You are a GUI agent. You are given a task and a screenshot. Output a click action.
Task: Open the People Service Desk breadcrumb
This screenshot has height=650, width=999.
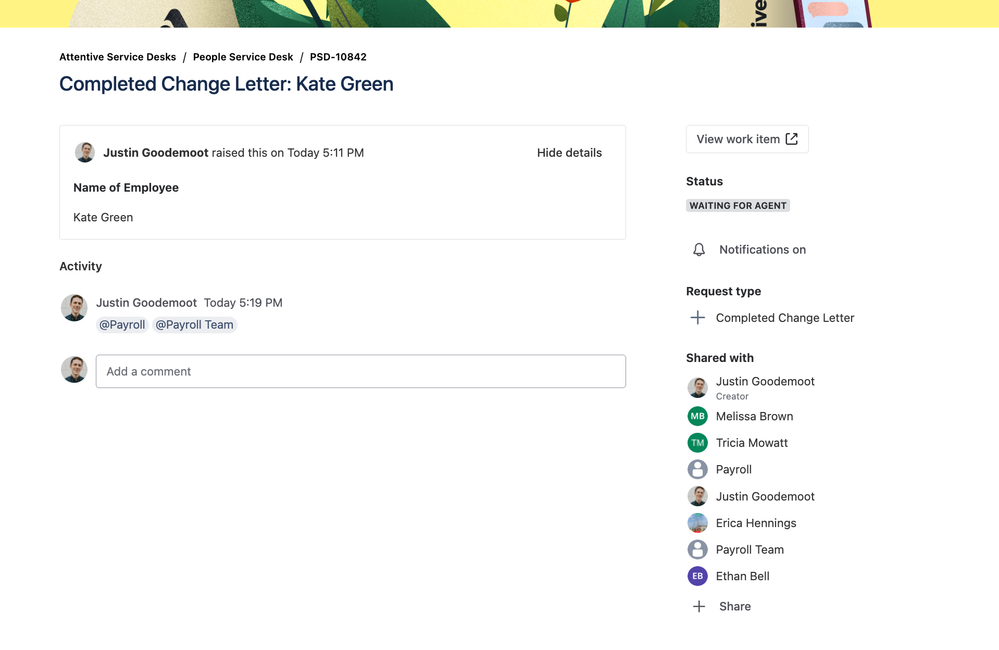click(242, 57)
